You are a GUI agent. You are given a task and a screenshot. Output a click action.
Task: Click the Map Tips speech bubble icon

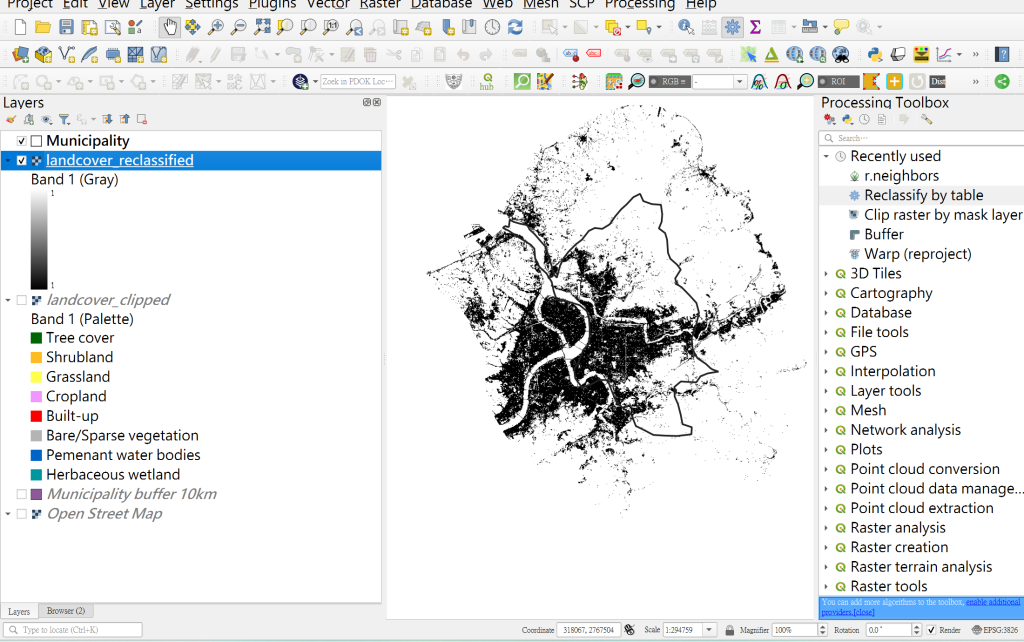click(841, 27)
